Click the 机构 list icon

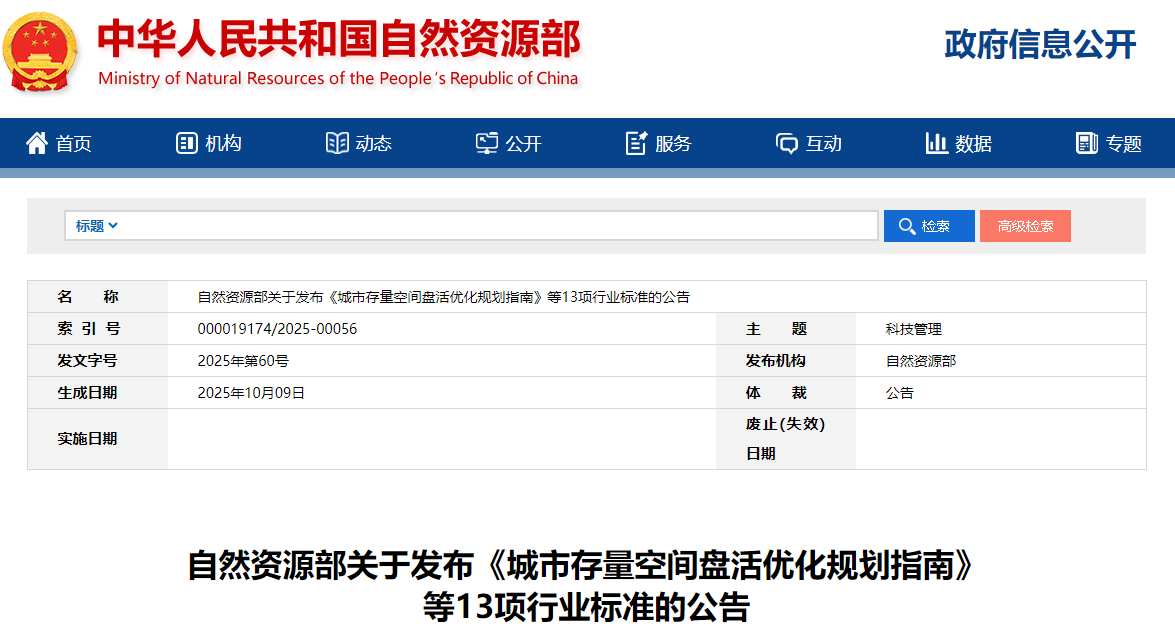click(x=186, y=143)
